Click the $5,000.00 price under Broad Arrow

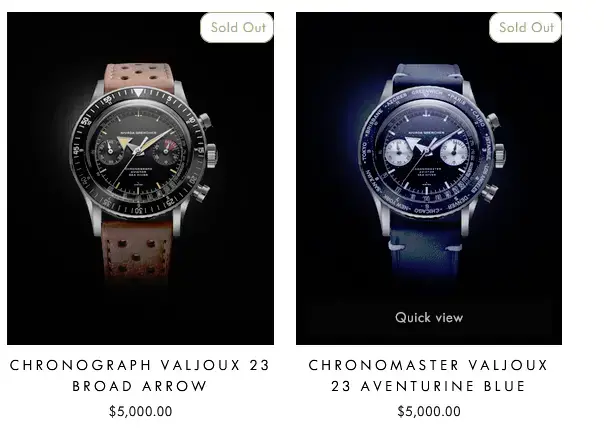tap(140, 411)
